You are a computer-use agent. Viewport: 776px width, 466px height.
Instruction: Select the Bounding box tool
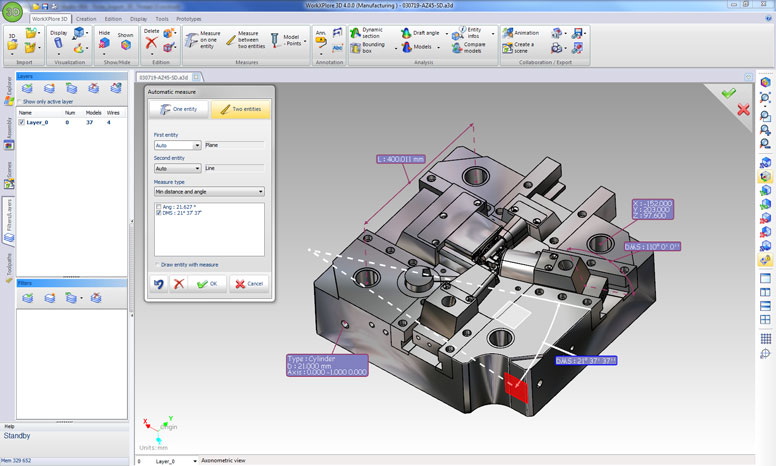(x=367, y=47)
